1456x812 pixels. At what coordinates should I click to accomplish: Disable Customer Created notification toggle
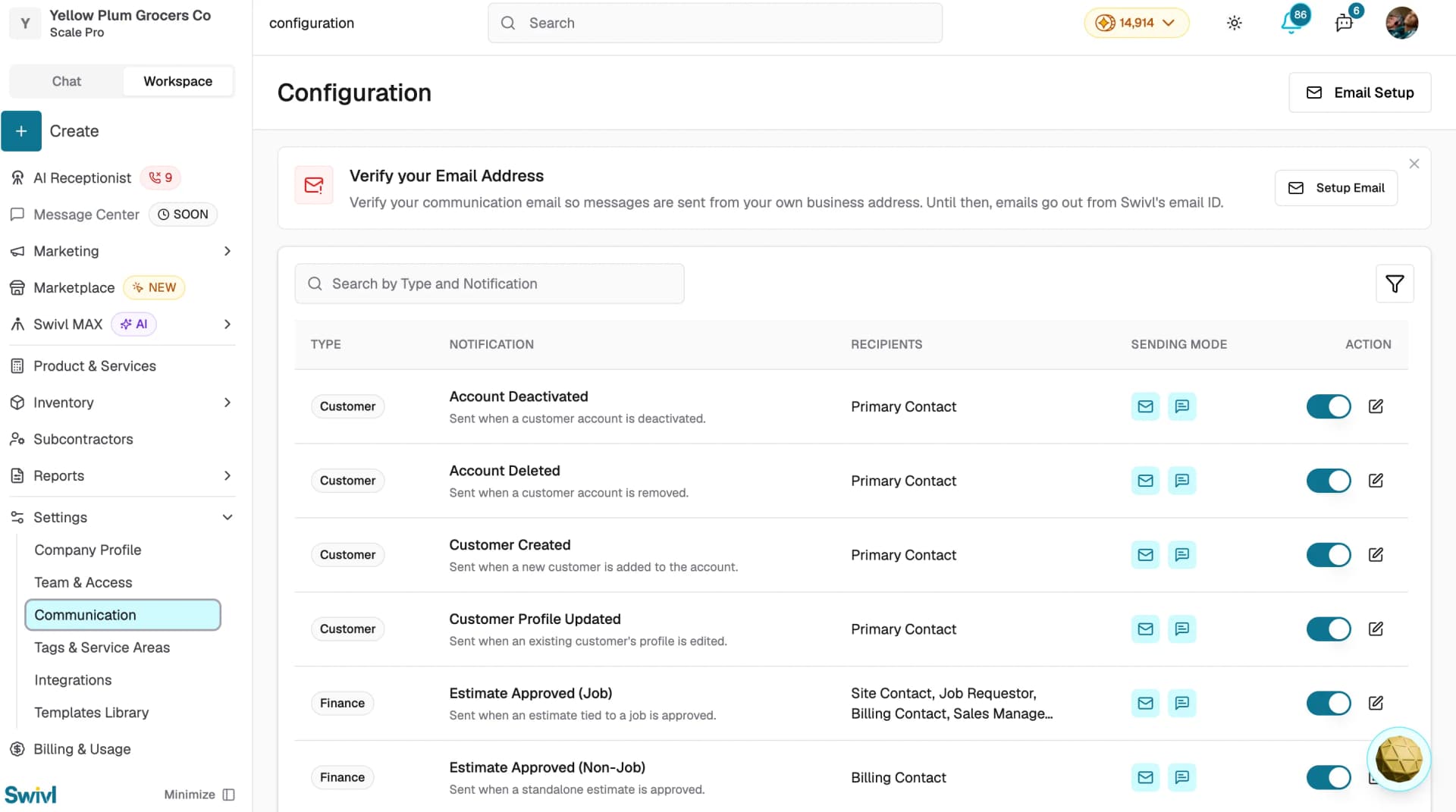coord(1329,555)
